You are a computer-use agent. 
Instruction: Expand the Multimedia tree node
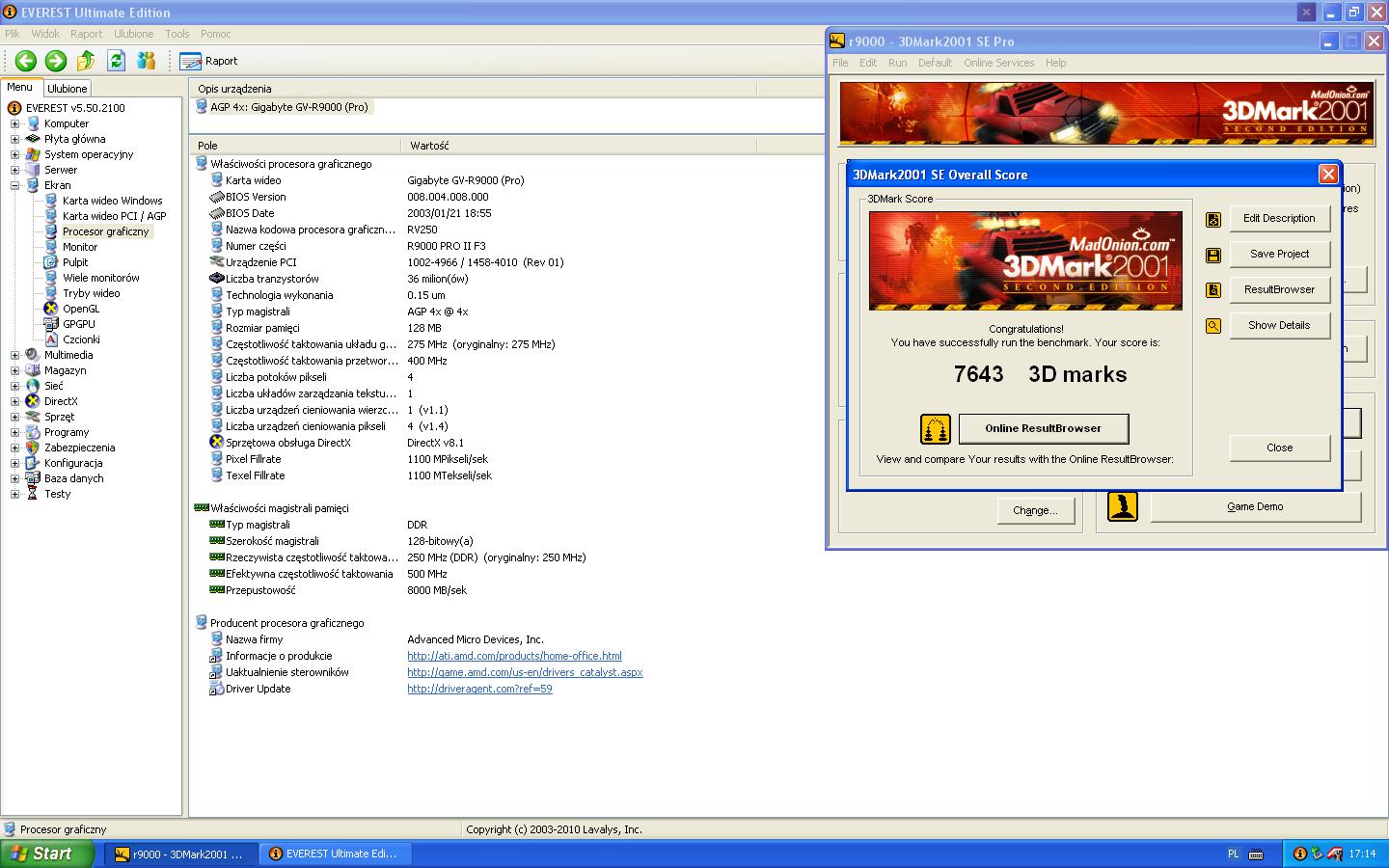(x=14, y=355)
